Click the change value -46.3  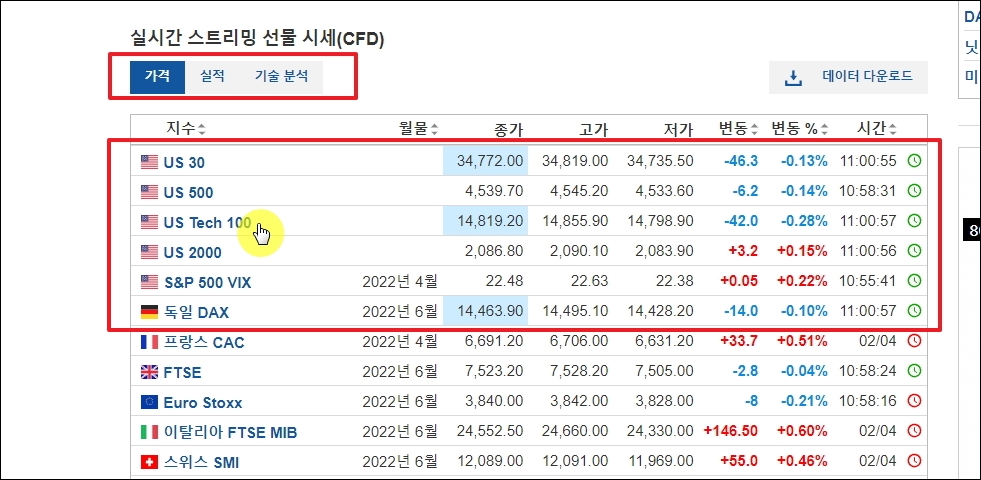pyautogui.click(x=741, y=161)
